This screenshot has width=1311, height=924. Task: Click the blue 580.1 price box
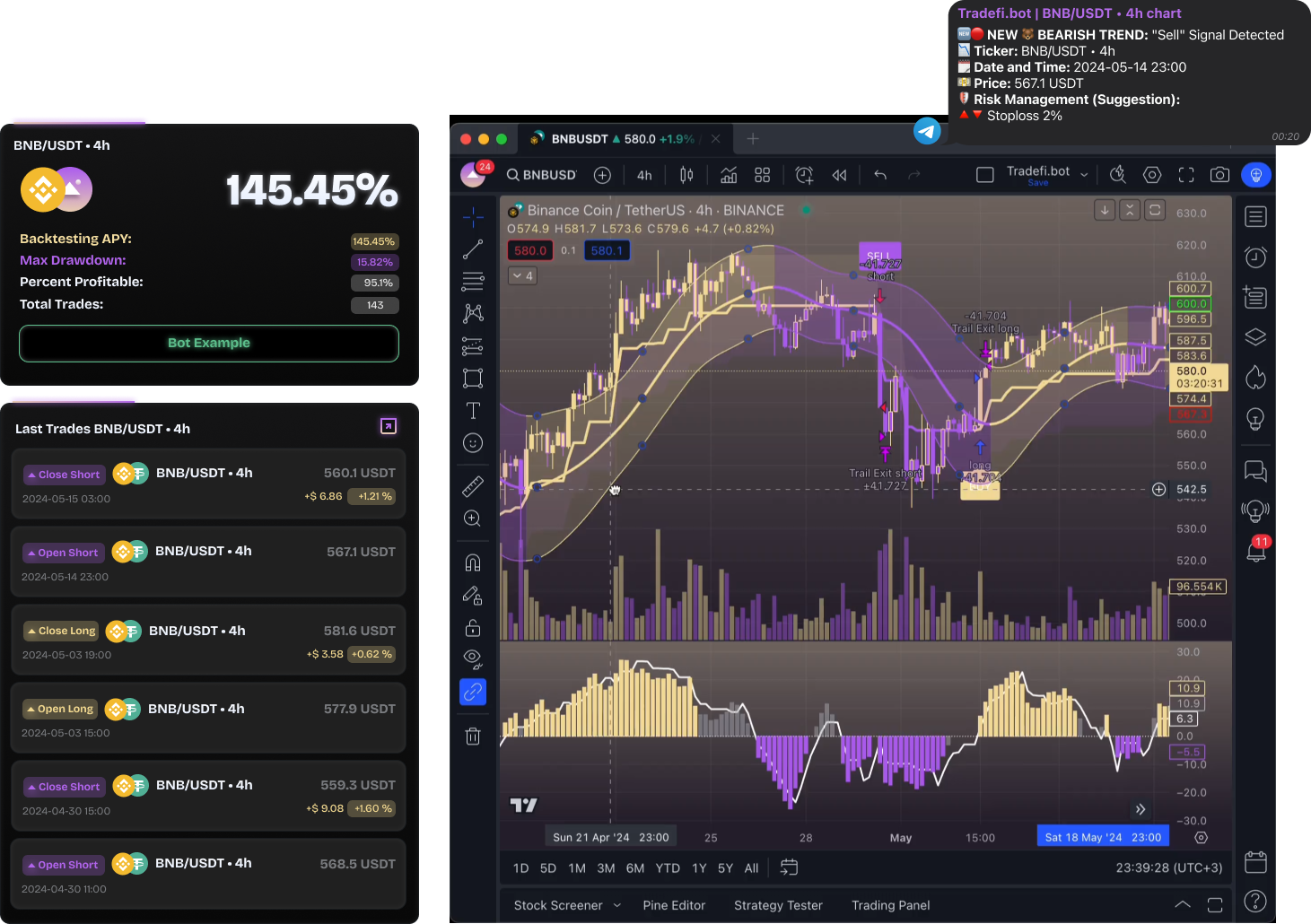pyautogui.click(x=607, y=251)
